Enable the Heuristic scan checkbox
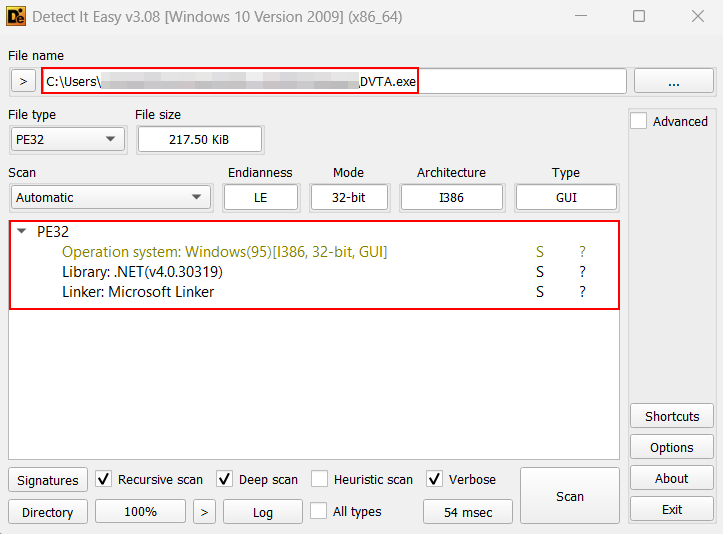This screenshot has height=534, width=723. click(x=319, y=479)
